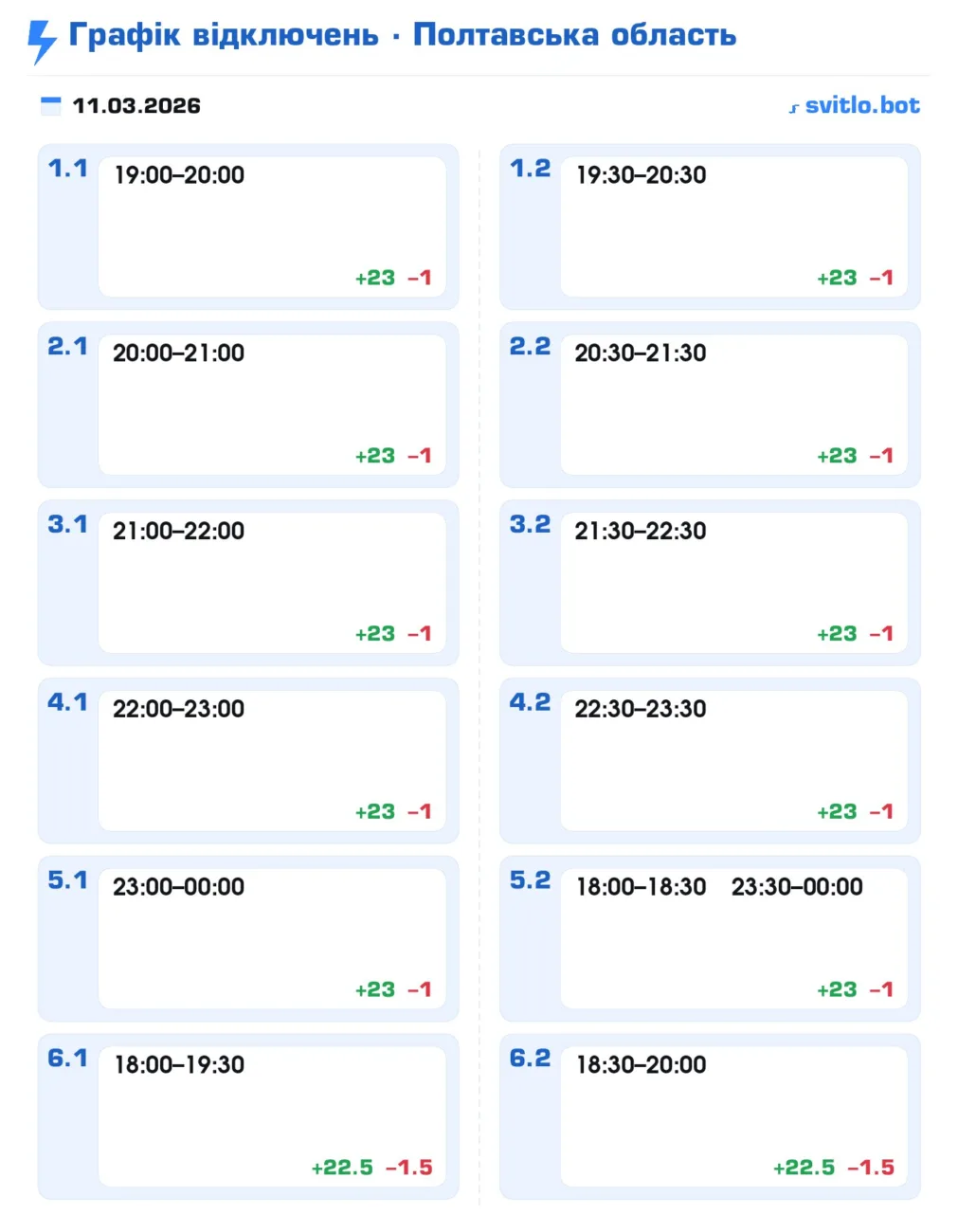This screenshot has width=958, height=1232.
Task: Click the 18:00–19:30 slot in queue 6.1
Action: [179, 1065]
